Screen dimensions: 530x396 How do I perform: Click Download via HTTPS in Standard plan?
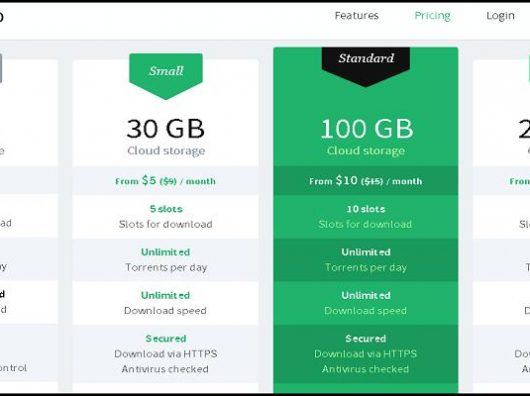(x=365, y=354)
